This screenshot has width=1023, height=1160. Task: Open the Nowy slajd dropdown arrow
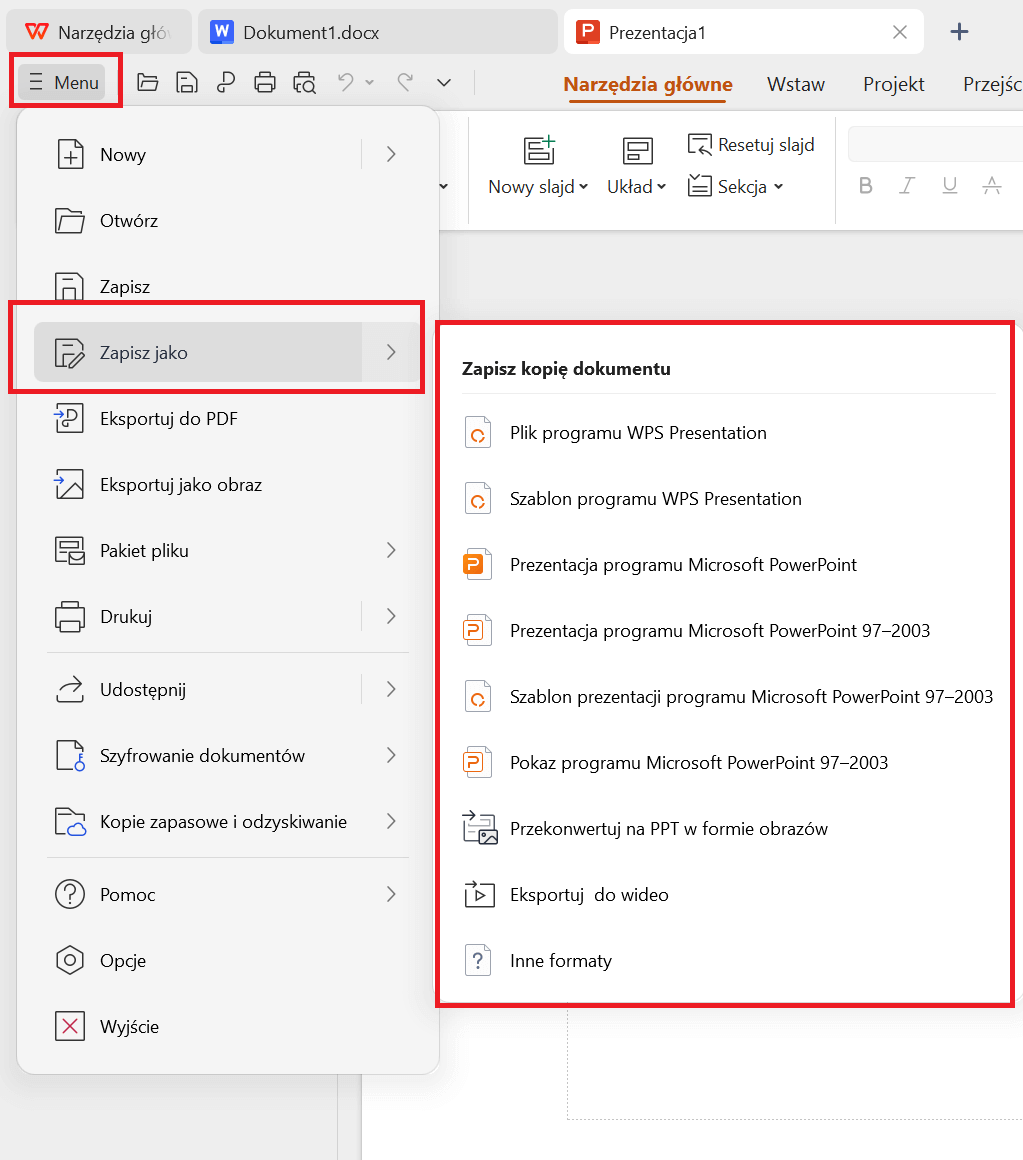pos(584,187)
